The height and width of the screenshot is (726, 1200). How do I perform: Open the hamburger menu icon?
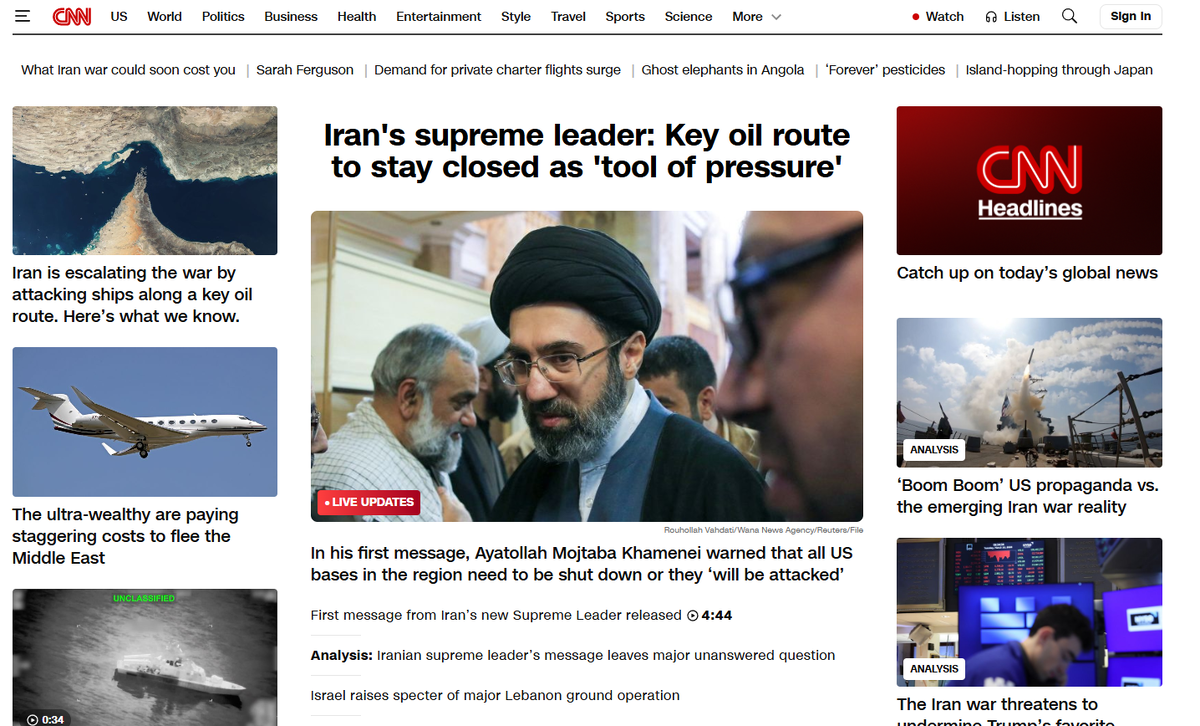(23, 16)
